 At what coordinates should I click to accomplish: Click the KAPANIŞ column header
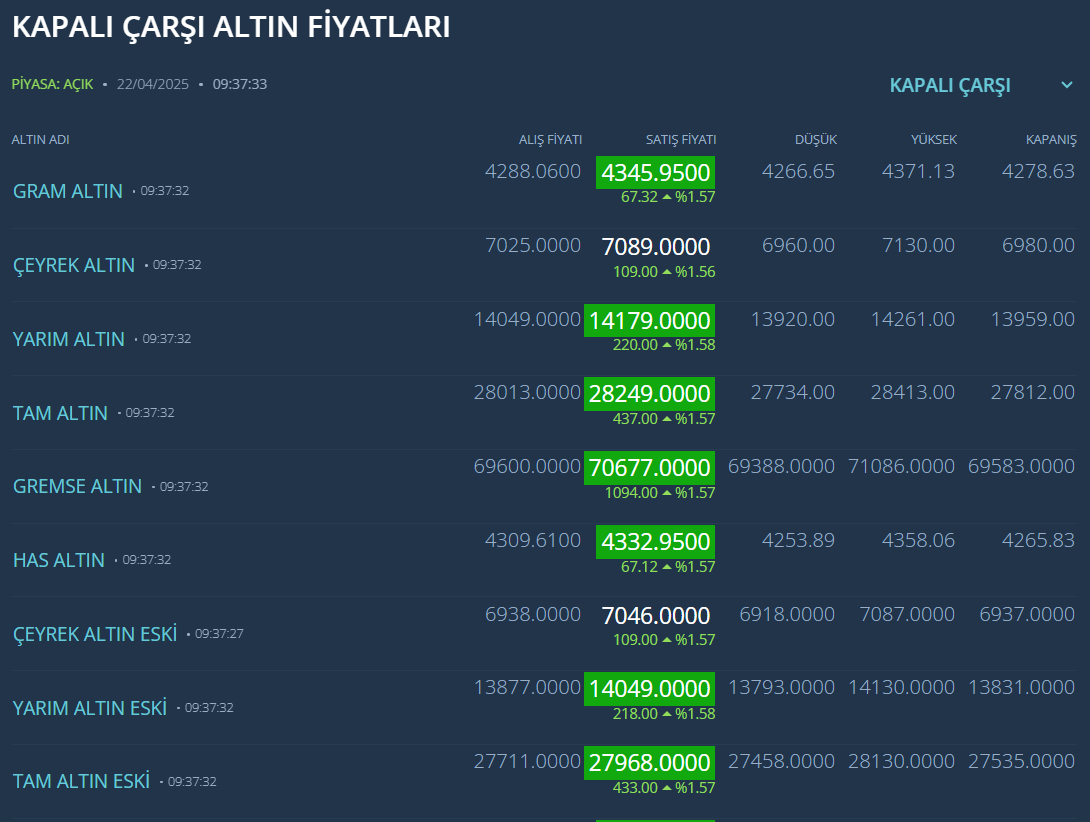[1051, 140]
